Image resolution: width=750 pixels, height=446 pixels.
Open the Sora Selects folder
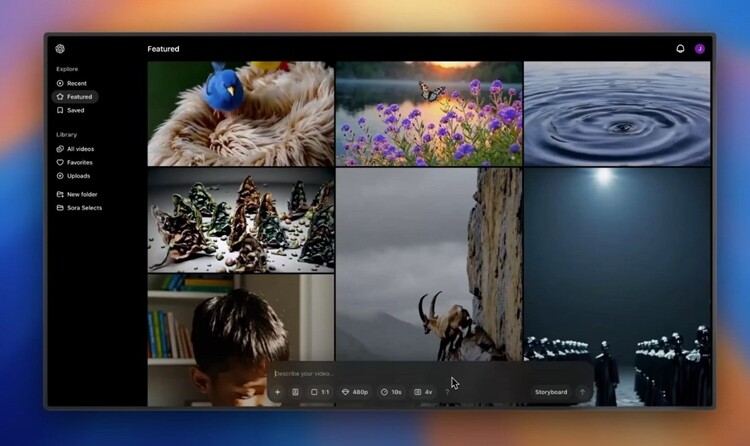click(x=84, y=208)
